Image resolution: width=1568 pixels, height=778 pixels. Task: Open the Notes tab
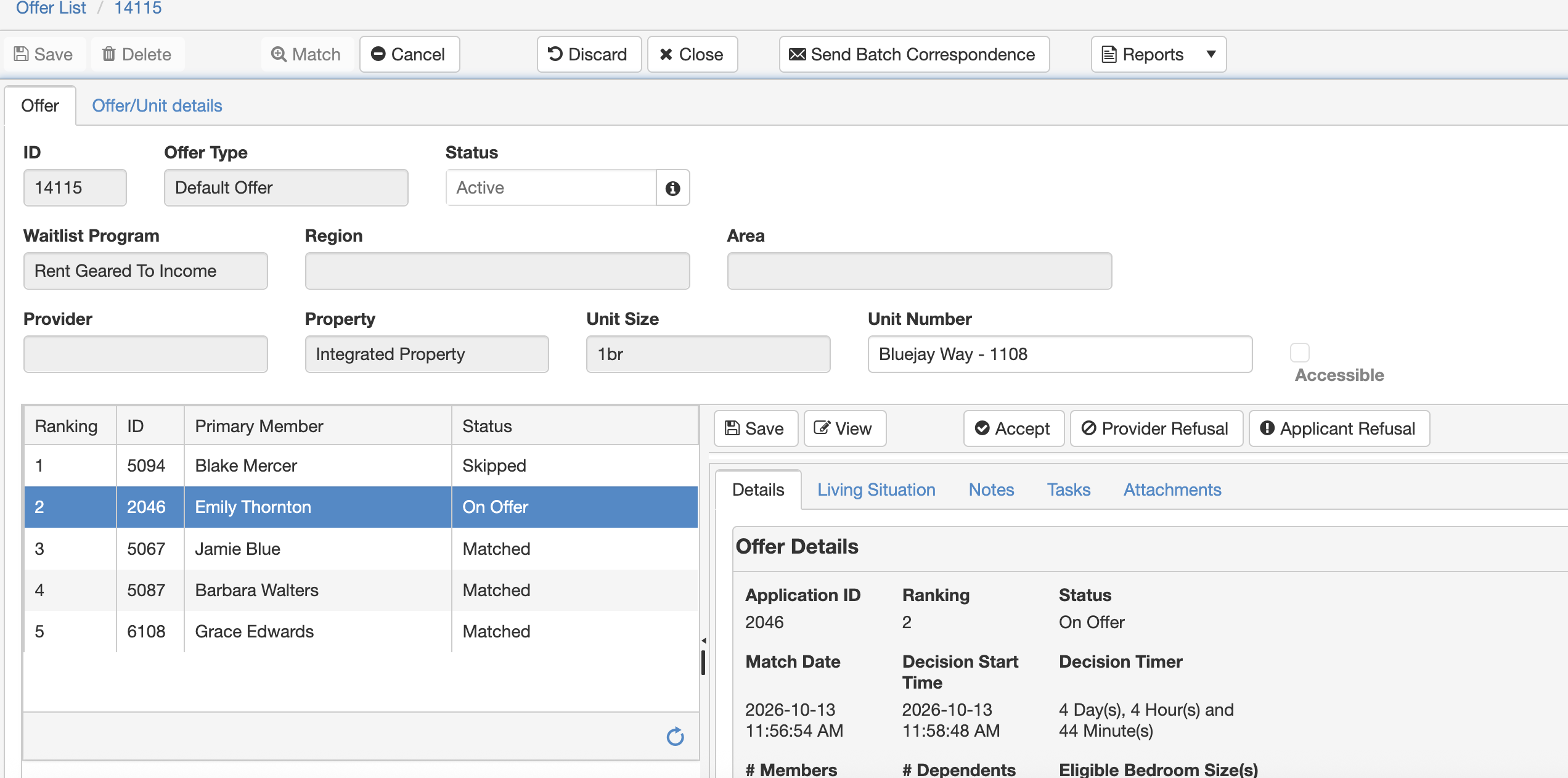coord(991,489)
